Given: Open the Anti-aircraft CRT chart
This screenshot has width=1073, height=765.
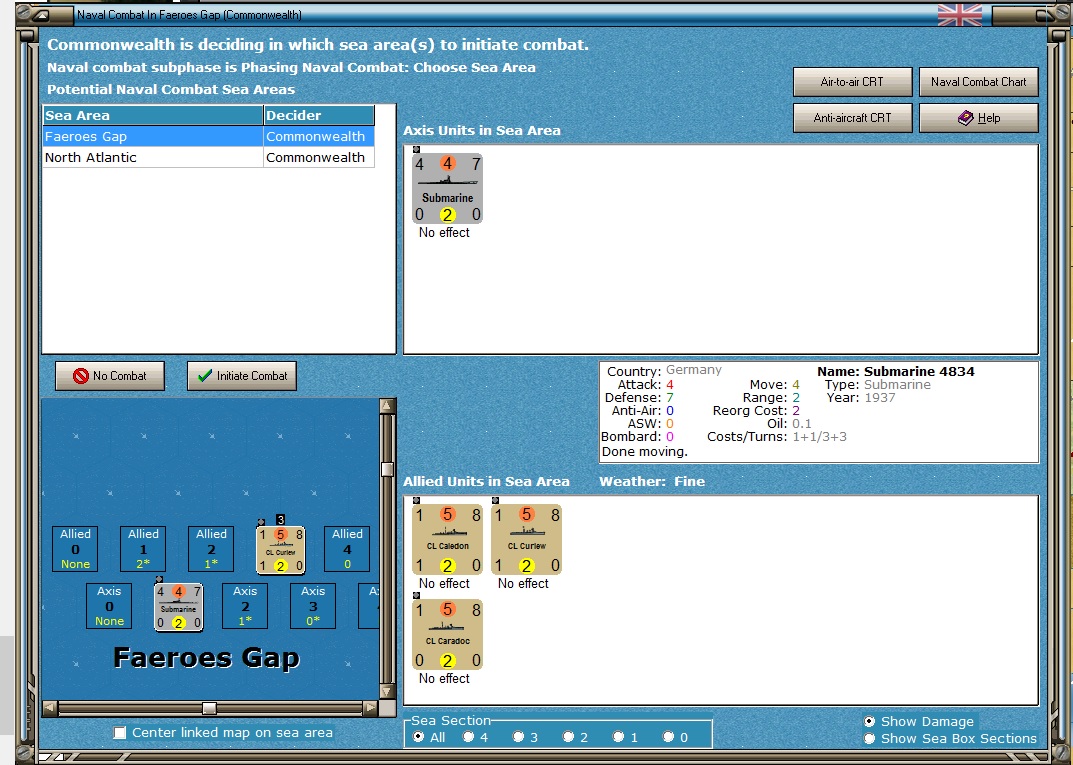Looking at the screenshot, I should 852,118.
